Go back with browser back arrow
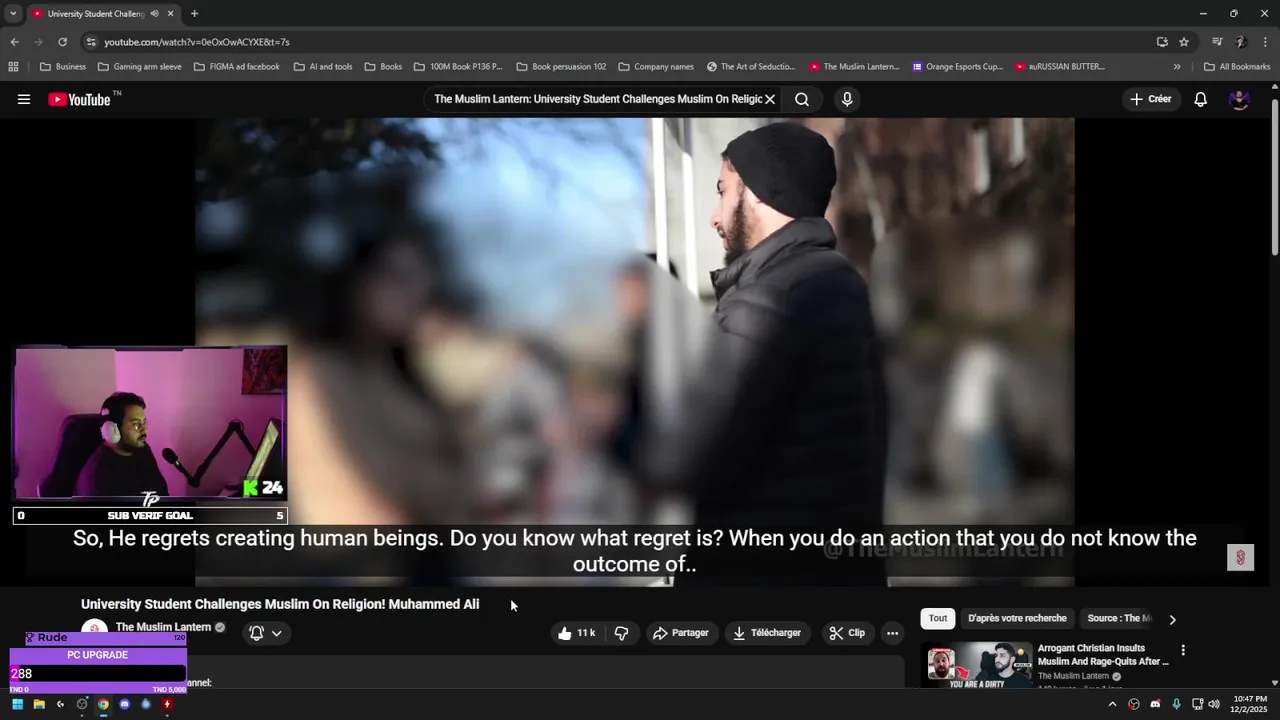1280x720 pixels. point(14,42)
